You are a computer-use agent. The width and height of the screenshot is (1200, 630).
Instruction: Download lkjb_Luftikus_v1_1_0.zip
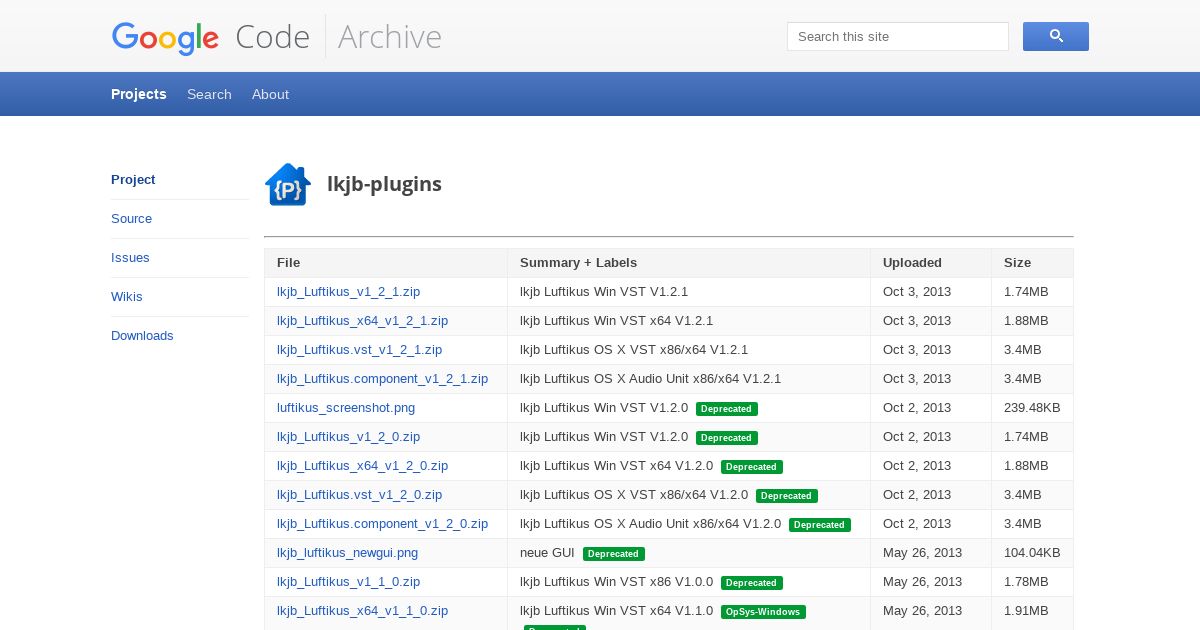[348, 582]
